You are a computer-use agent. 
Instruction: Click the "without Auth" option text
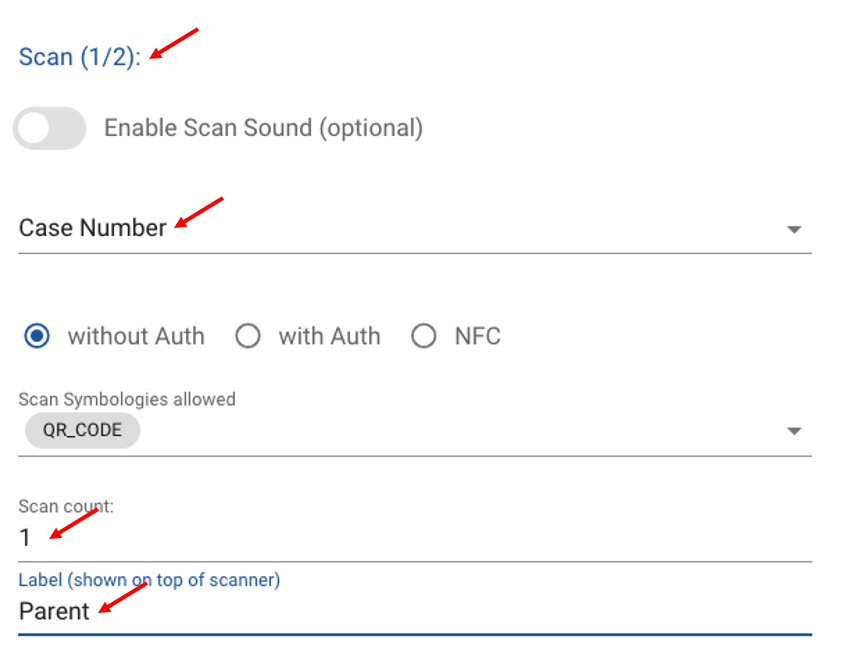pos(136,336)
